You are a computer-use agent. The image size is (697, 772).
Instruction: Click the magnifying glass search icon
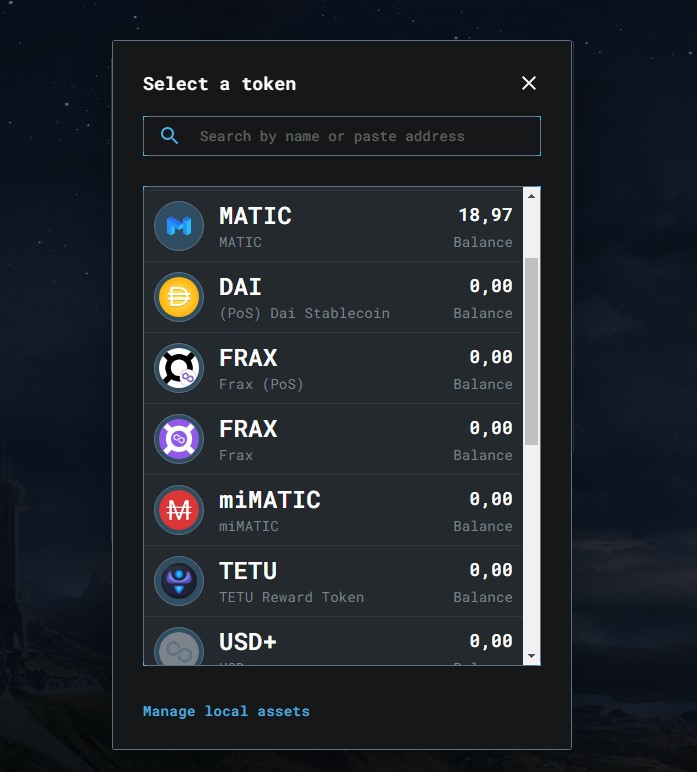pyautogui.click(x=169, y=136)
